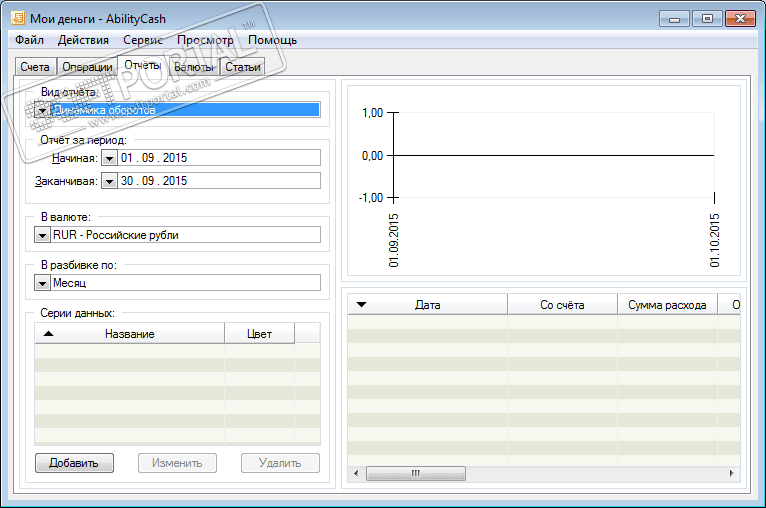Screen dimensions: 766x508
Task: Click the start date field 01.09.2015
Action: click(x=219, y=158)
